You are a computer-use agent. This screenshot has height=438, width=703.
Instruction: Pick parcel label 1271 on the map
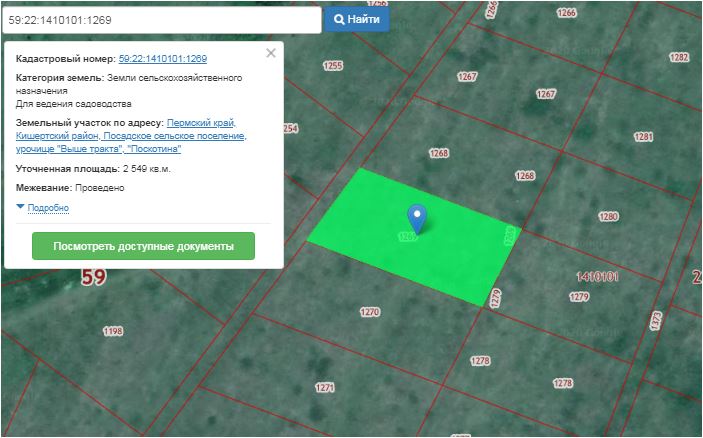coord(325,387)
